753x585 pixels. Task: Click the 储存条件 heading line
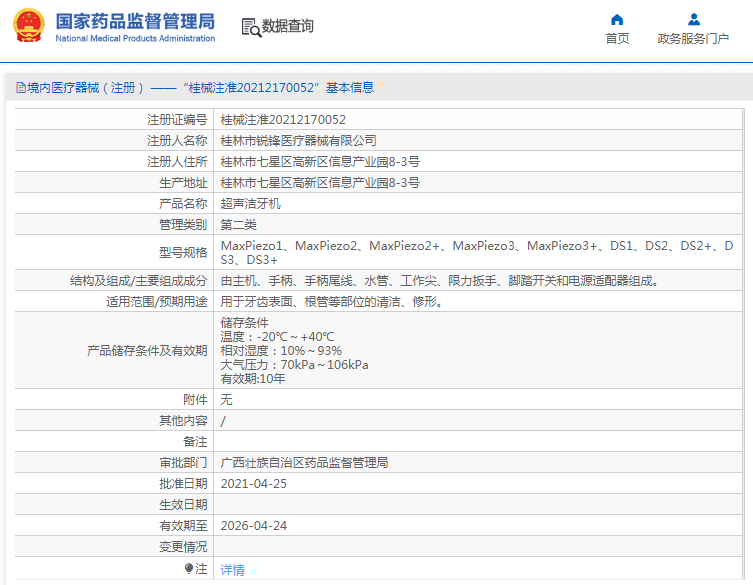244,323
